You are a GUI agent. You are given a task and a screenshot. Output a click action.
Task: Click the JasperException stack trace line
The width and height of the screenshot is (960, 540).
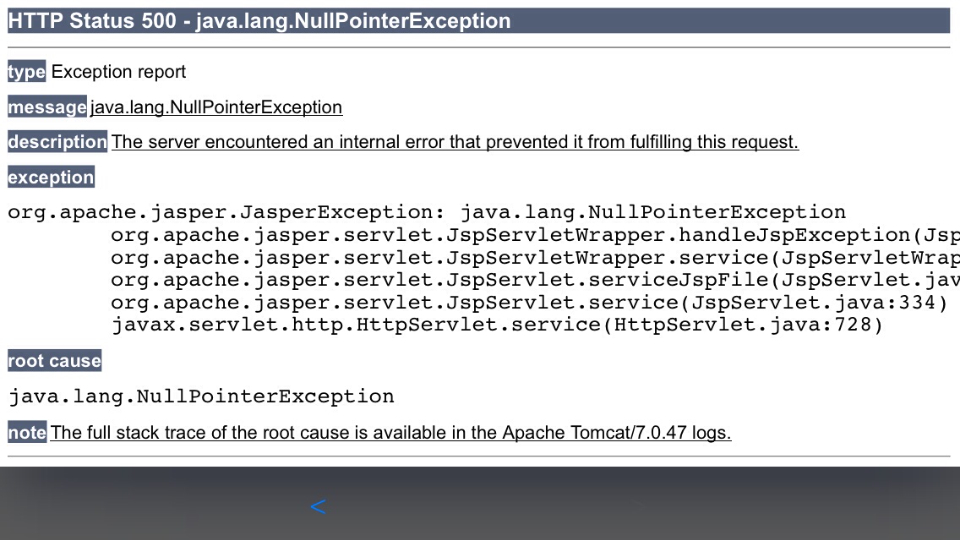click(427, 212)
